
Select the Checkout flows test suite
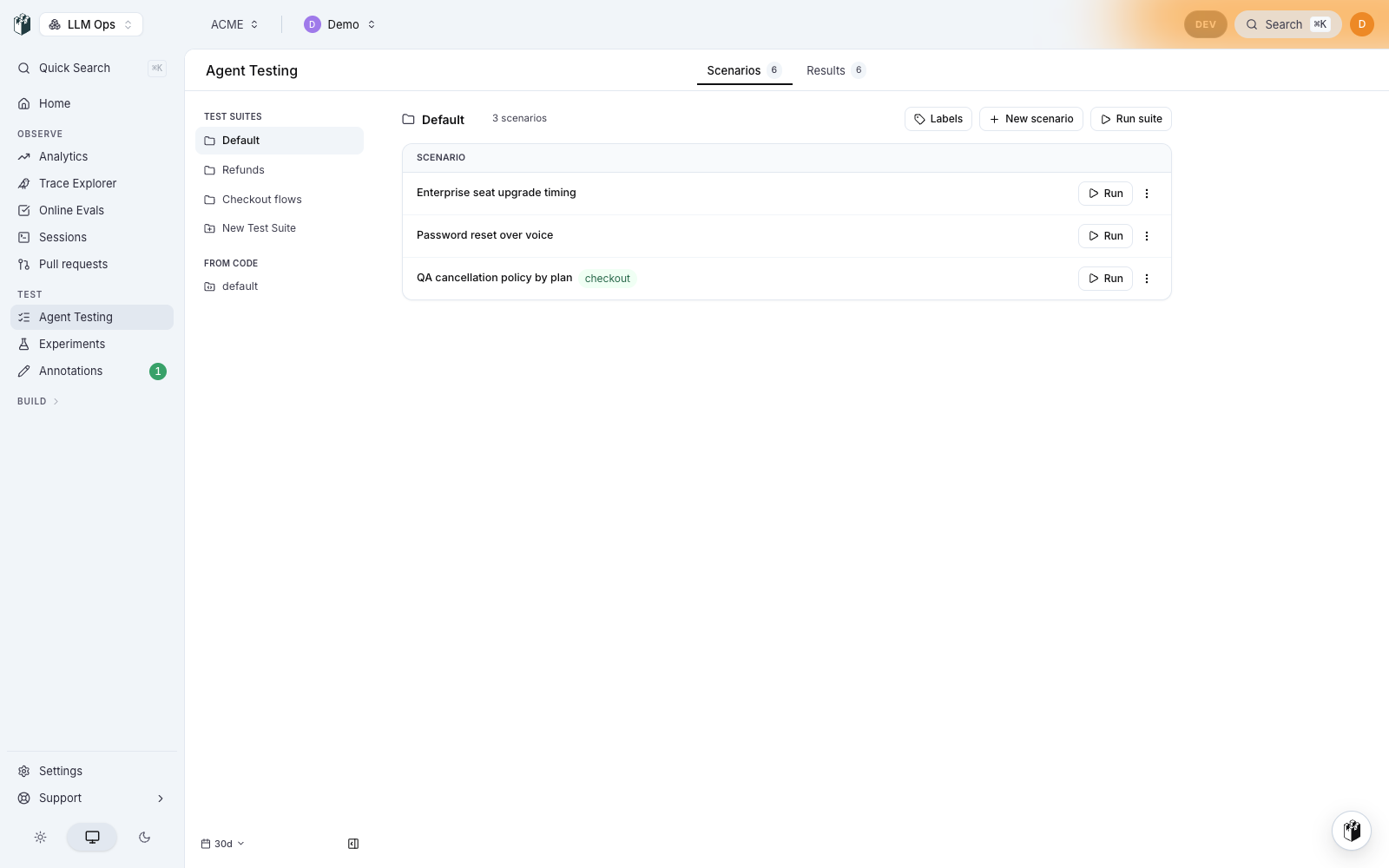[x=280, y=200]
